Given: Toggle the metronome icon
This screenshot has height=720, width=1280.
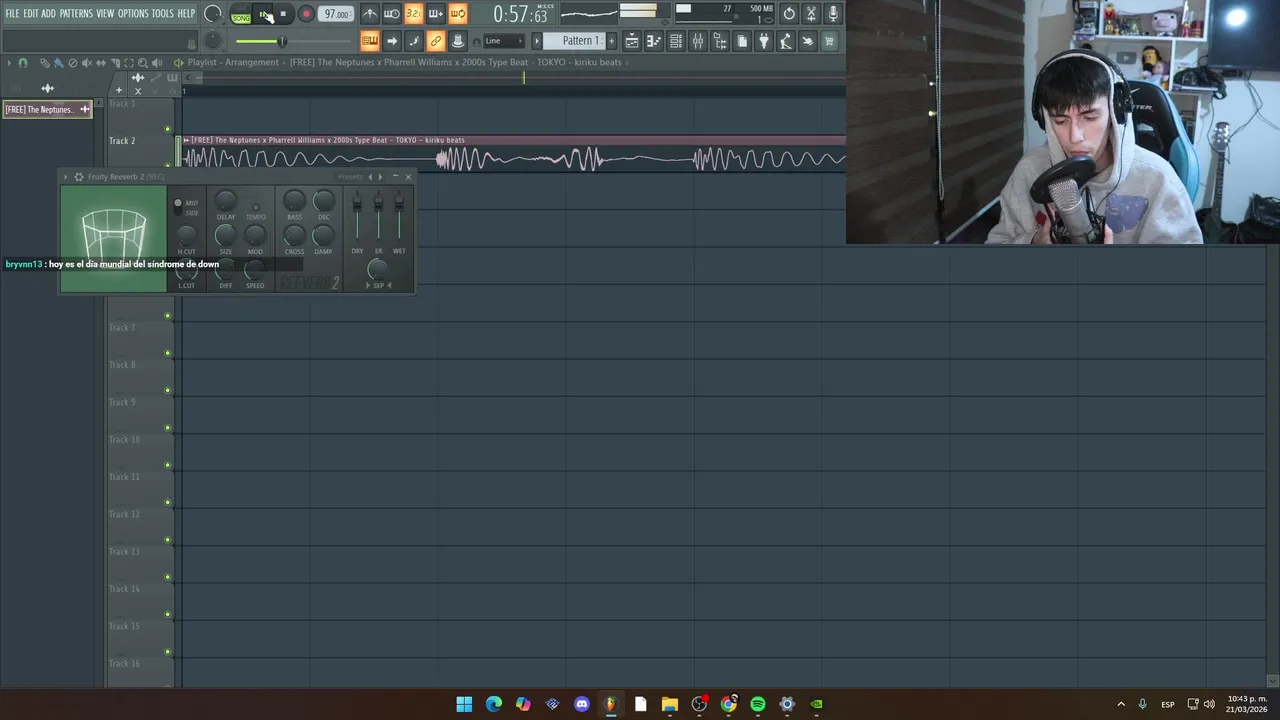Looking at the screenshot, I should pos(370,14).
